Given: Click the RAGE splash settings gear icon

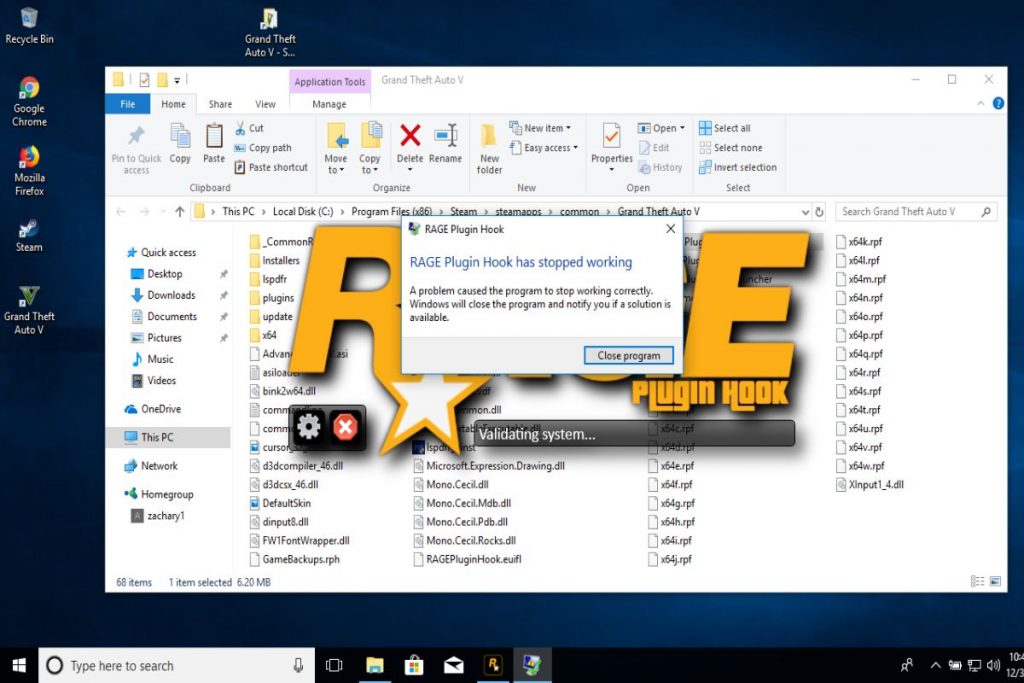Looking at the screenshot, I should [308, 427].
